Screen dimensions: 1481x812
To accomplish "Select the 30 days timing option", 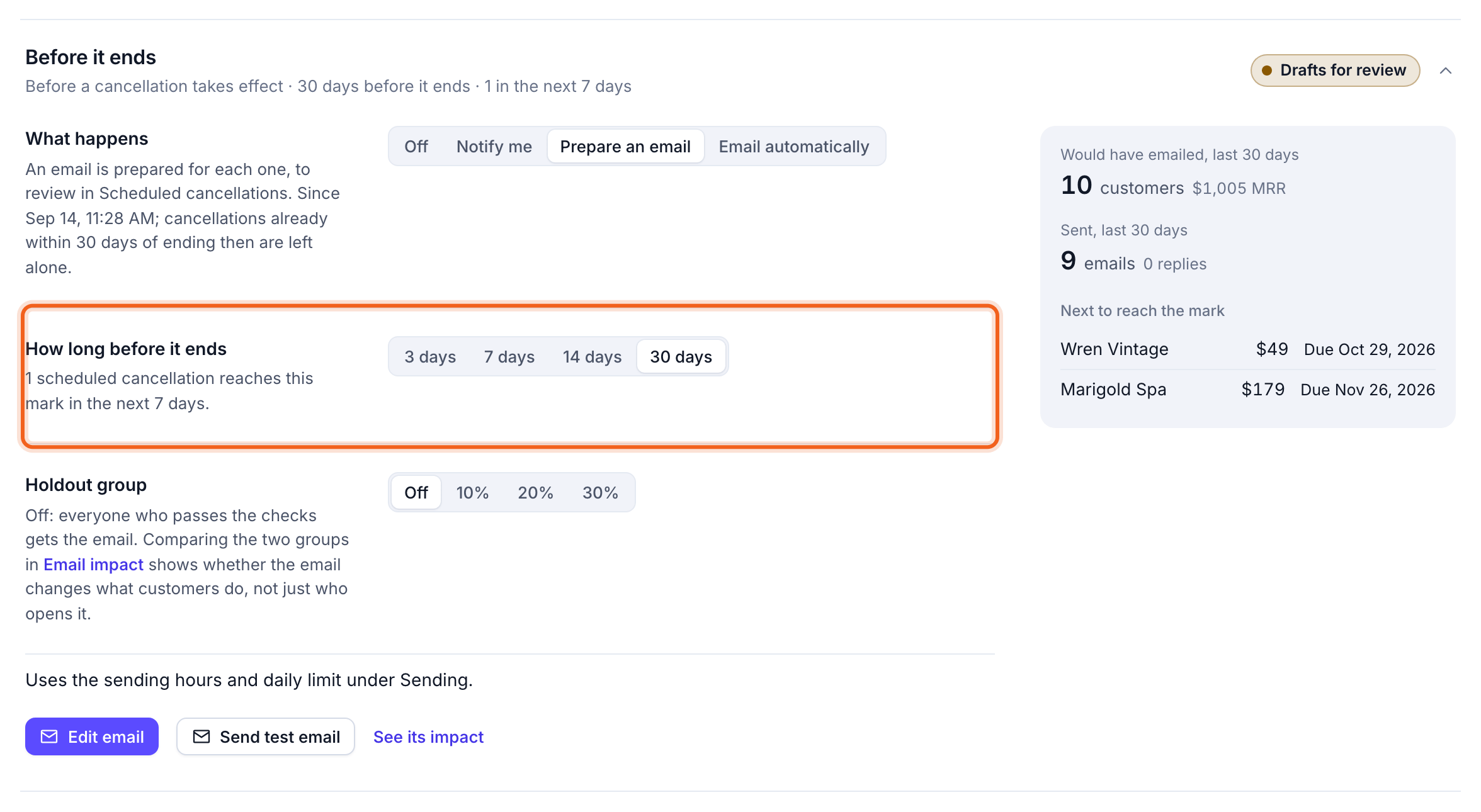I will pyautogui.click(x=681, y=357).
